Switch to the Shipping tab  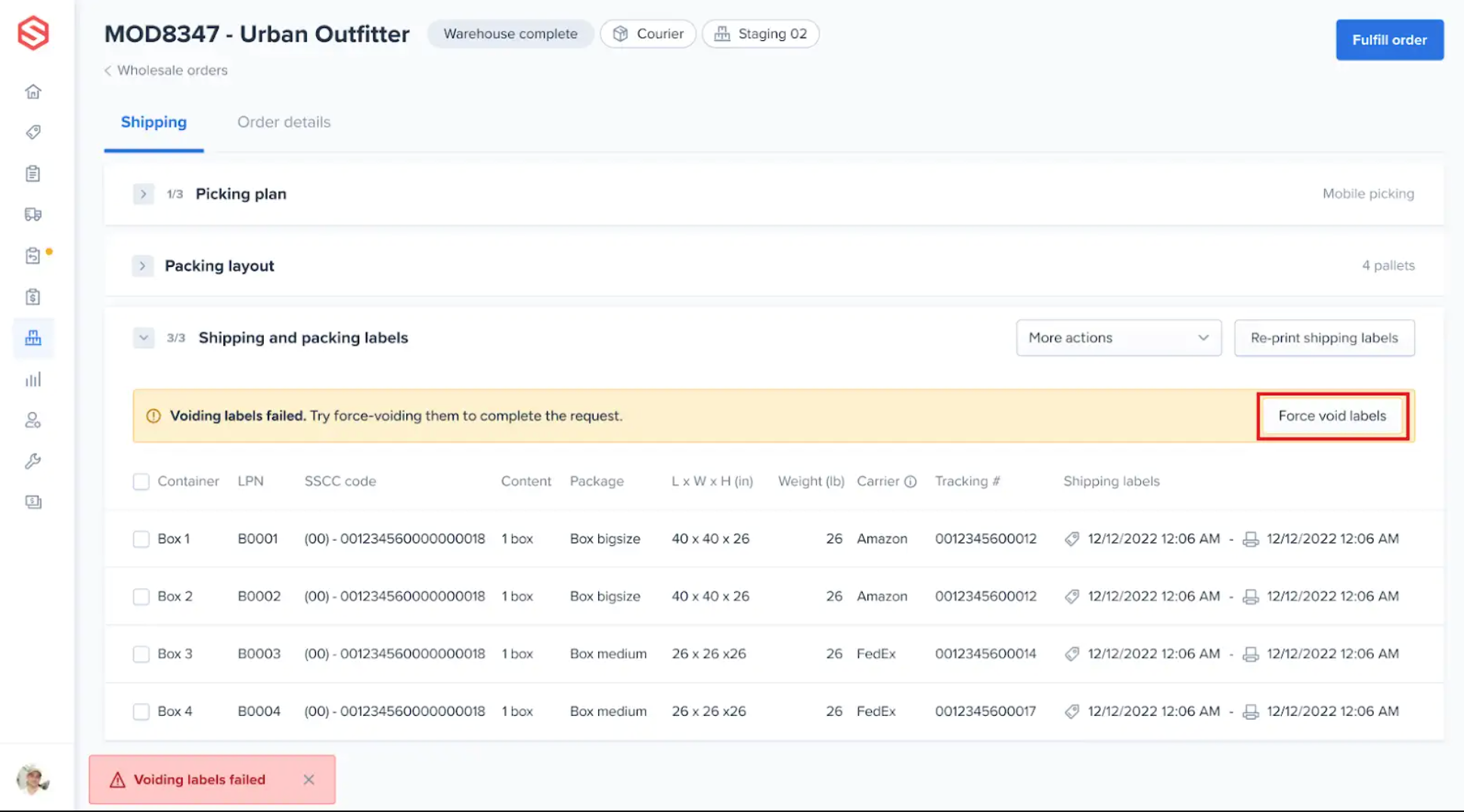[154, 122]
